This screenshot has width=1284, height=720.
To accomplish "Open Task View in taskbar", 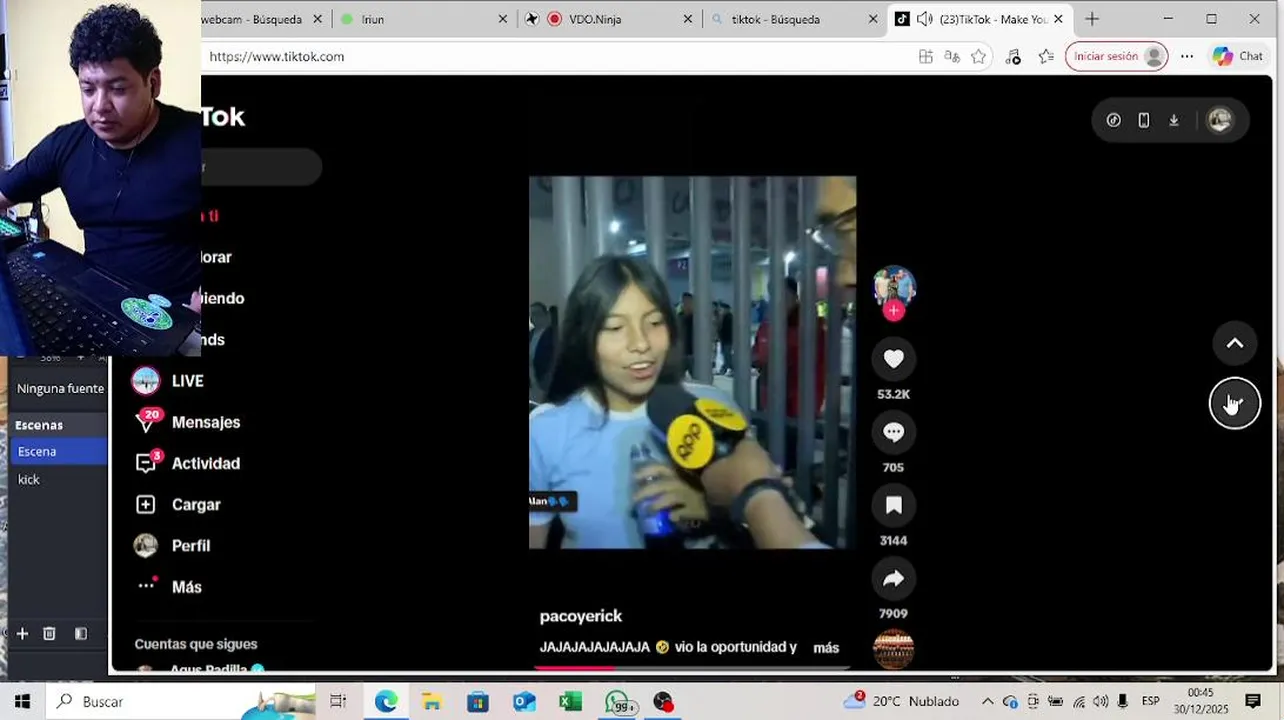I will click(x=338, y=702).
